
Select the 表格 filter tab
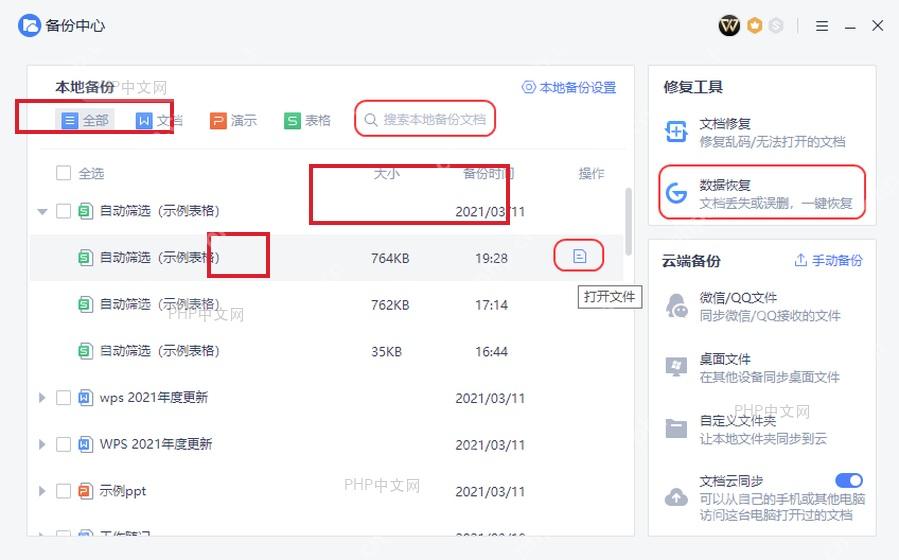click(307, 120)
